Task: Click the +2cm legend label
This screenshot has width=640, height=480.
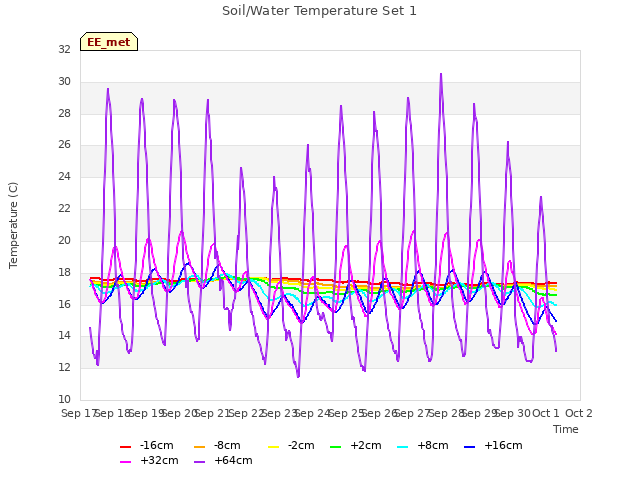Action: [x=366, y=445]
